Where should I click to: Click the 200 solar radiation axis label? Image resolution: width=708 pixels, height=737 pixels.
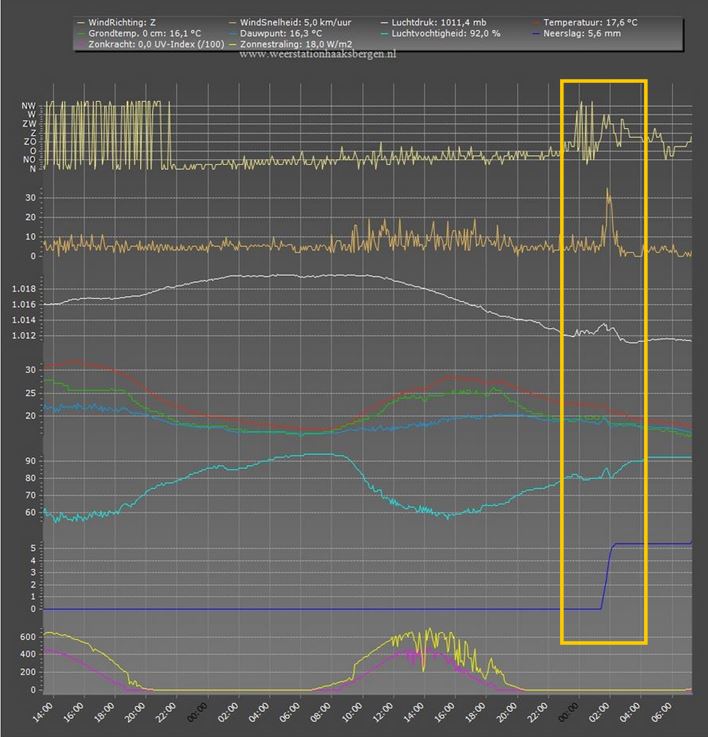click(28, 672)
